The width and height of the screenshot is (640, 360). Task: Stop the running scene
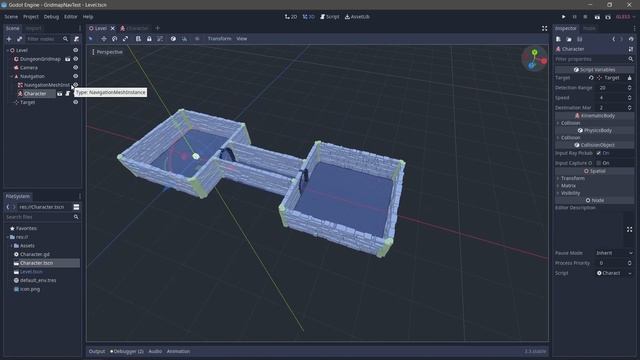coord(585,17)
